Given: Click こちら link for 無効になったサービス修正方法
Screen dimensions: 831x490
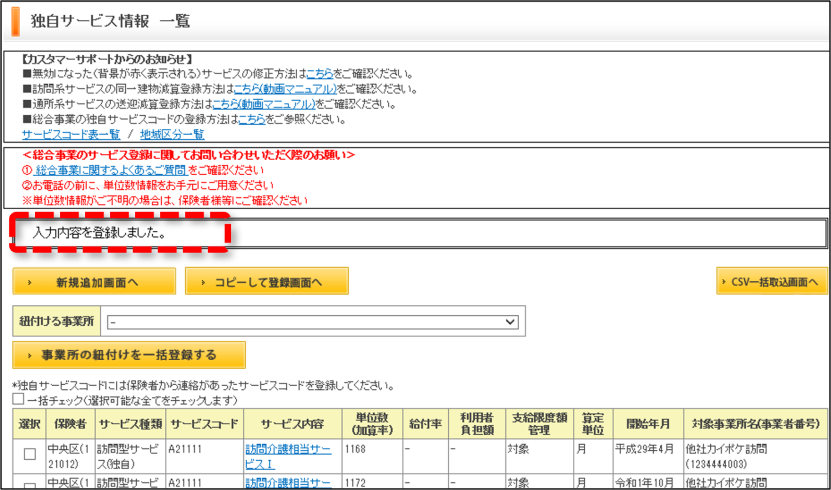Looking at the screenshot, I should tap(320, 74).
